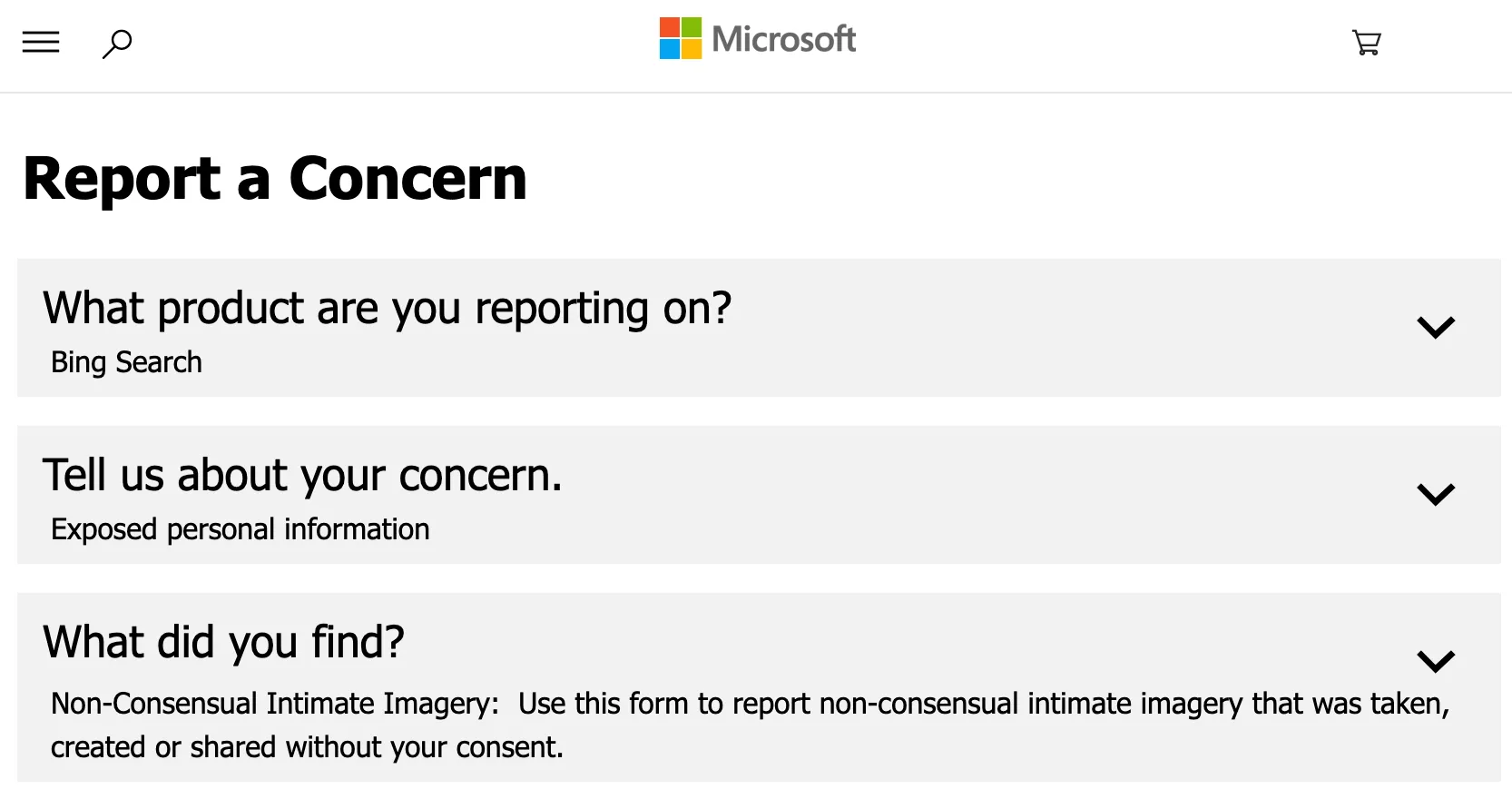Viewport: 1512px width, 799px height.
Task: Click the cart icon at top right
Action: [1367, 42]
